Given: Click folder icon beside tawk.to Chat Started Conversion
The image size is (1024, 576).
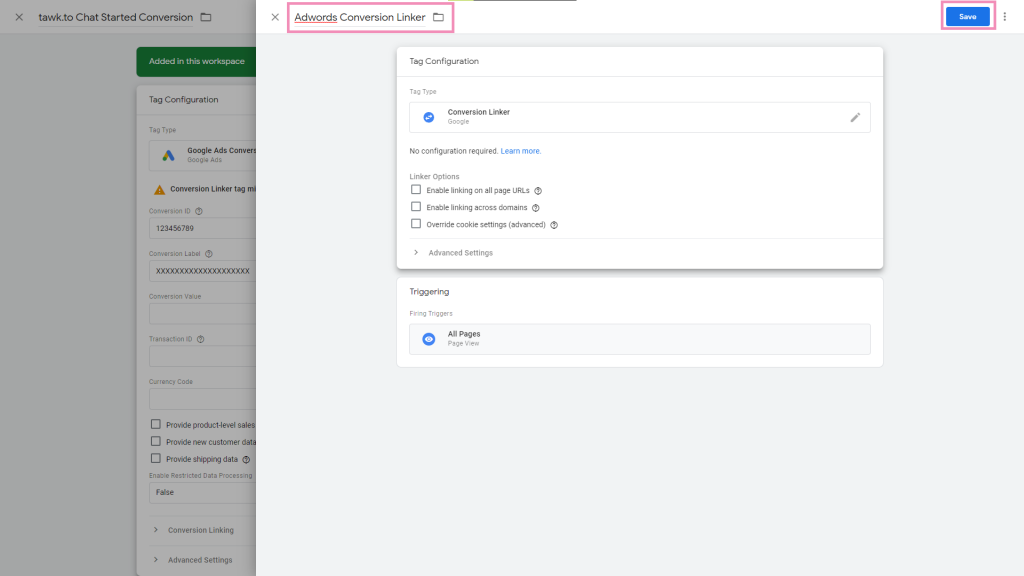Looking at the screenshot, I should tap(206, 17).
